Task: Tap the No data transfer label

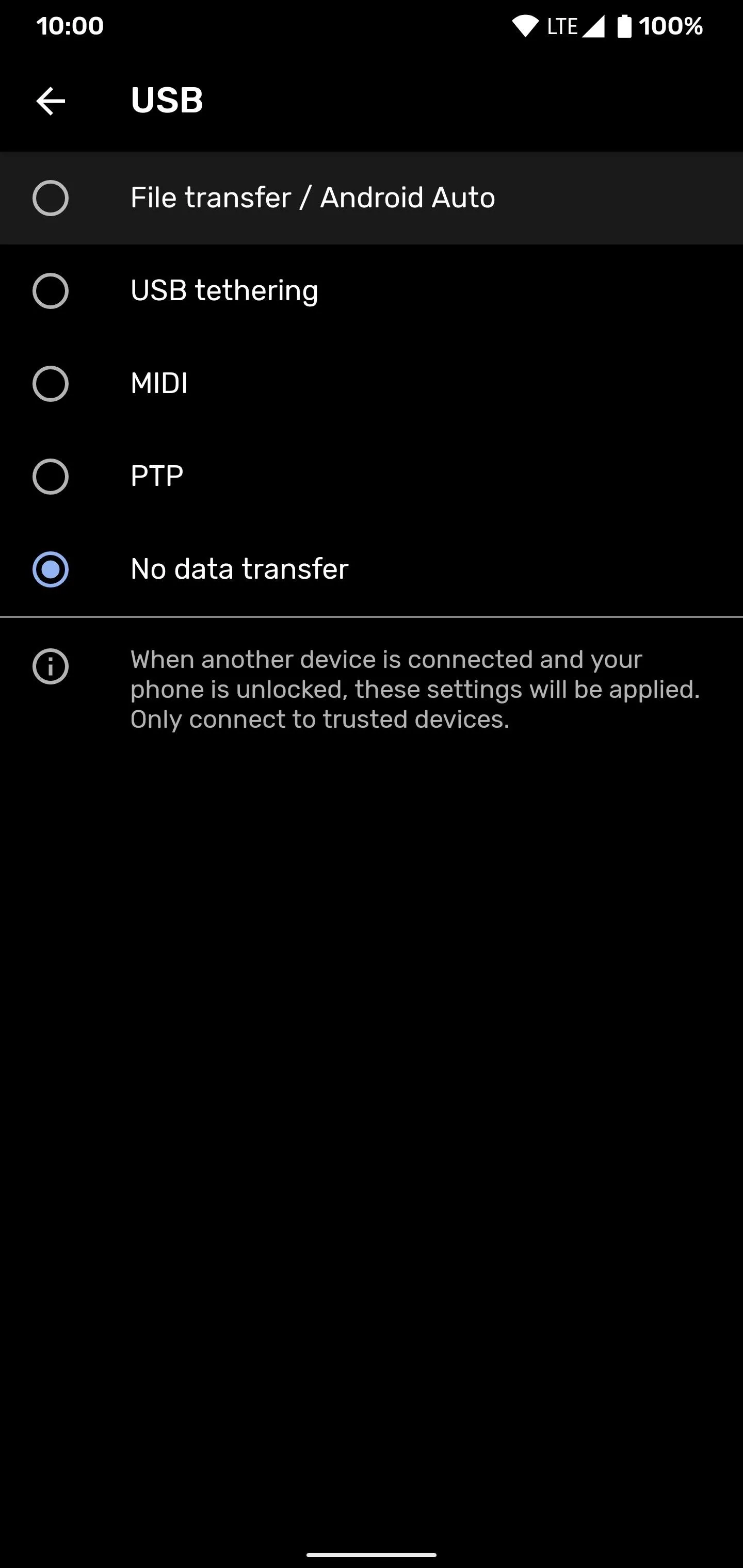Action: click(x=239, y=569)
